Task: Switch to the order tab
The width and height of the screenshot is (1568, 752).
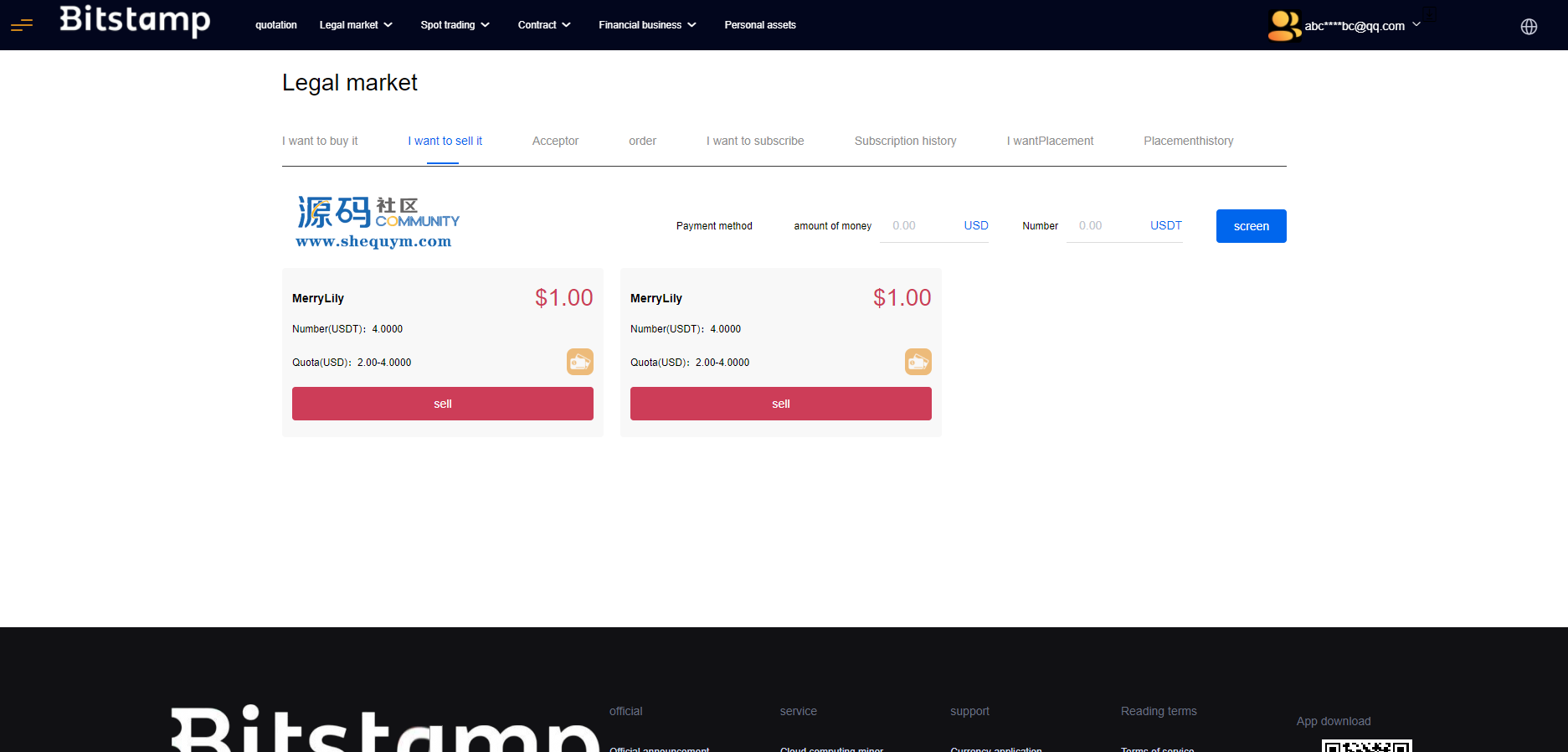Action: click(642, 141)
